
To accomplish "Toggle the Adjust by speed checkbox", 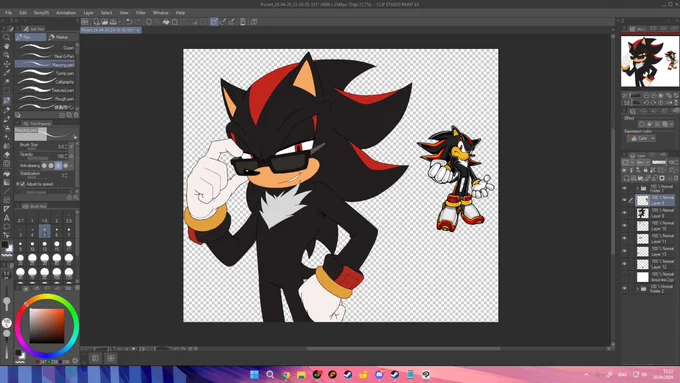I will (23, 184).
